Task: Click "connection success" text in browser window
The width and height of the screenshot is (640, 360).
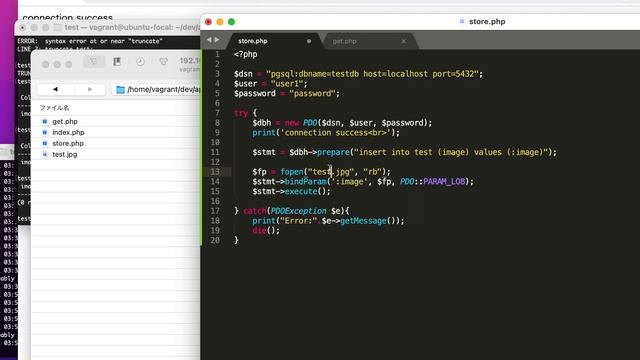Action: pyautogui.click(x=67, y=18)
